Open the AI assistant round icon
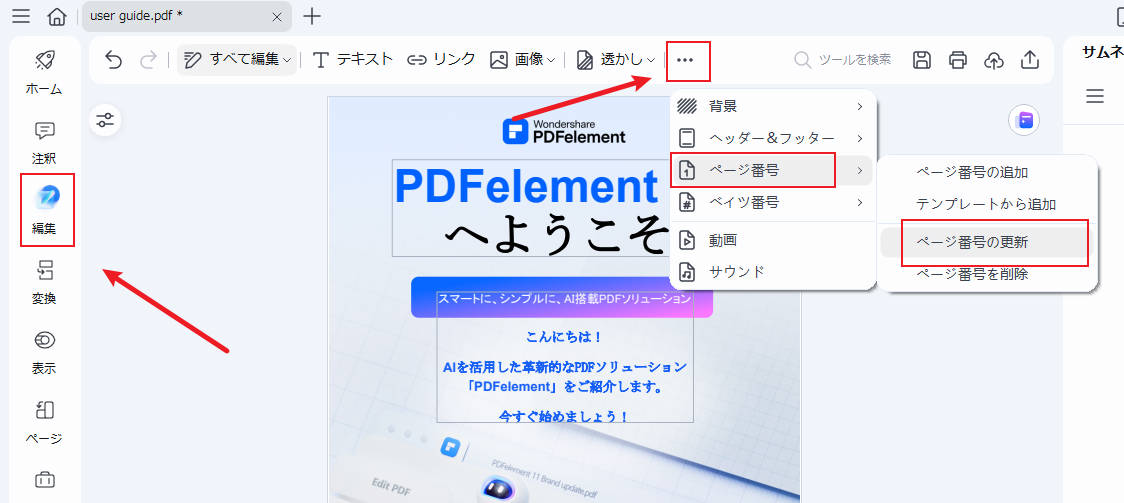 tap(1024, 120)
